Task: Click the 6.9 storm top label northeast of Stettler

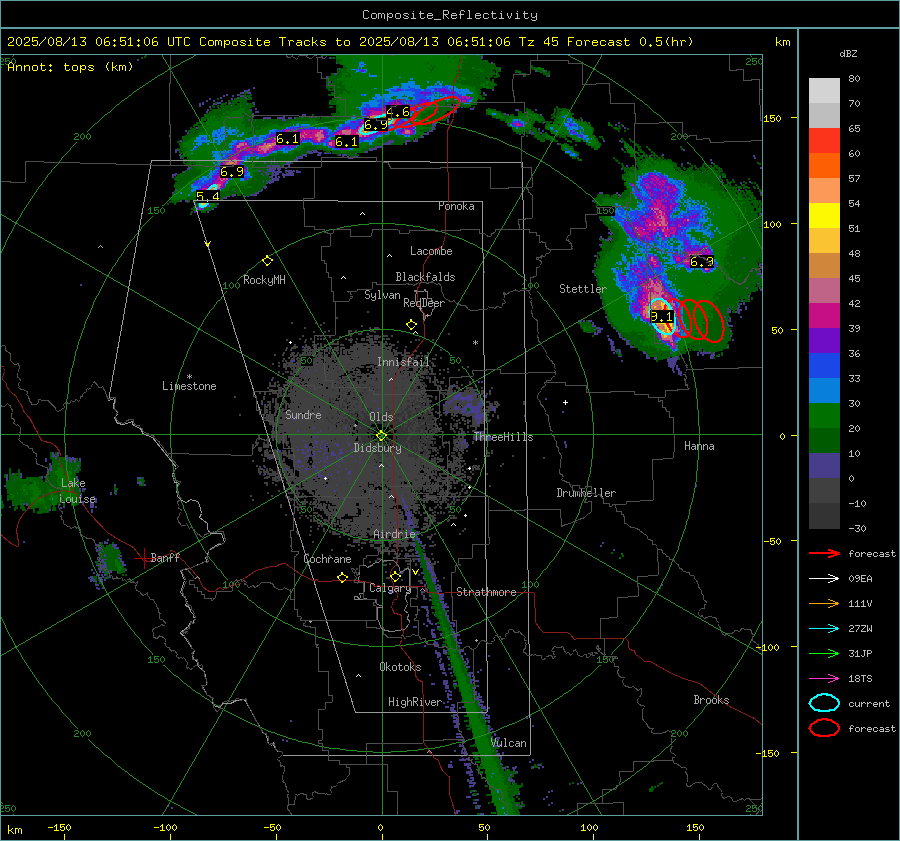Action: pyautogui.click(x=701, y=262)
